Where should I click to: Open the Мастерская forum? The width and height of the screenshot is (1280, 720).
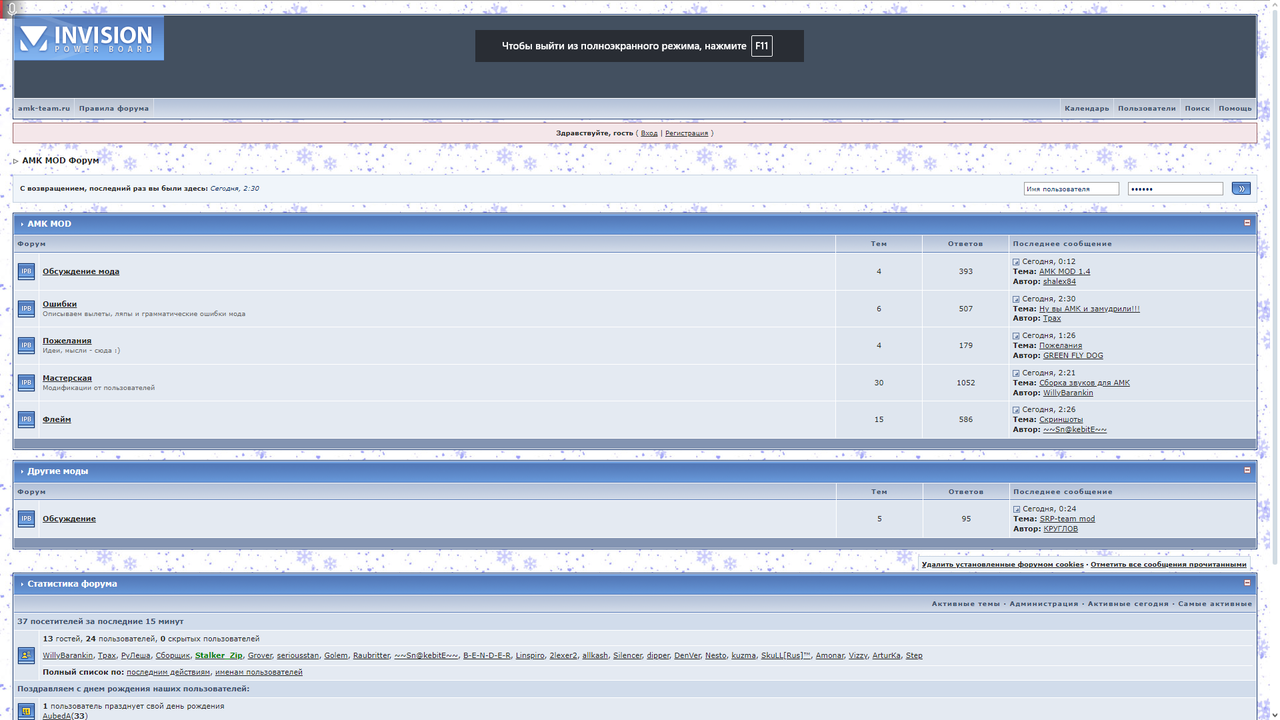point(67,378)
